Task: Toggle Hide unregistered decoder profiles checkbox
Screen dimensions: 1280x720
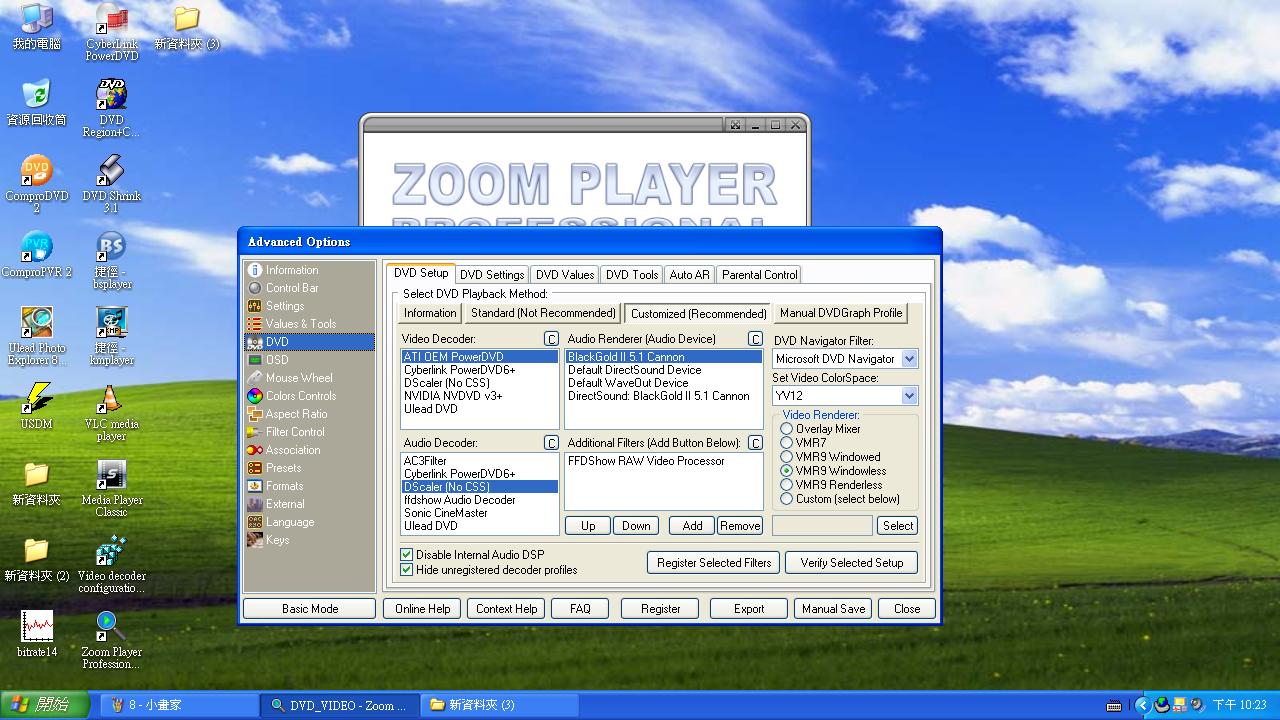Action: [407, 570]
